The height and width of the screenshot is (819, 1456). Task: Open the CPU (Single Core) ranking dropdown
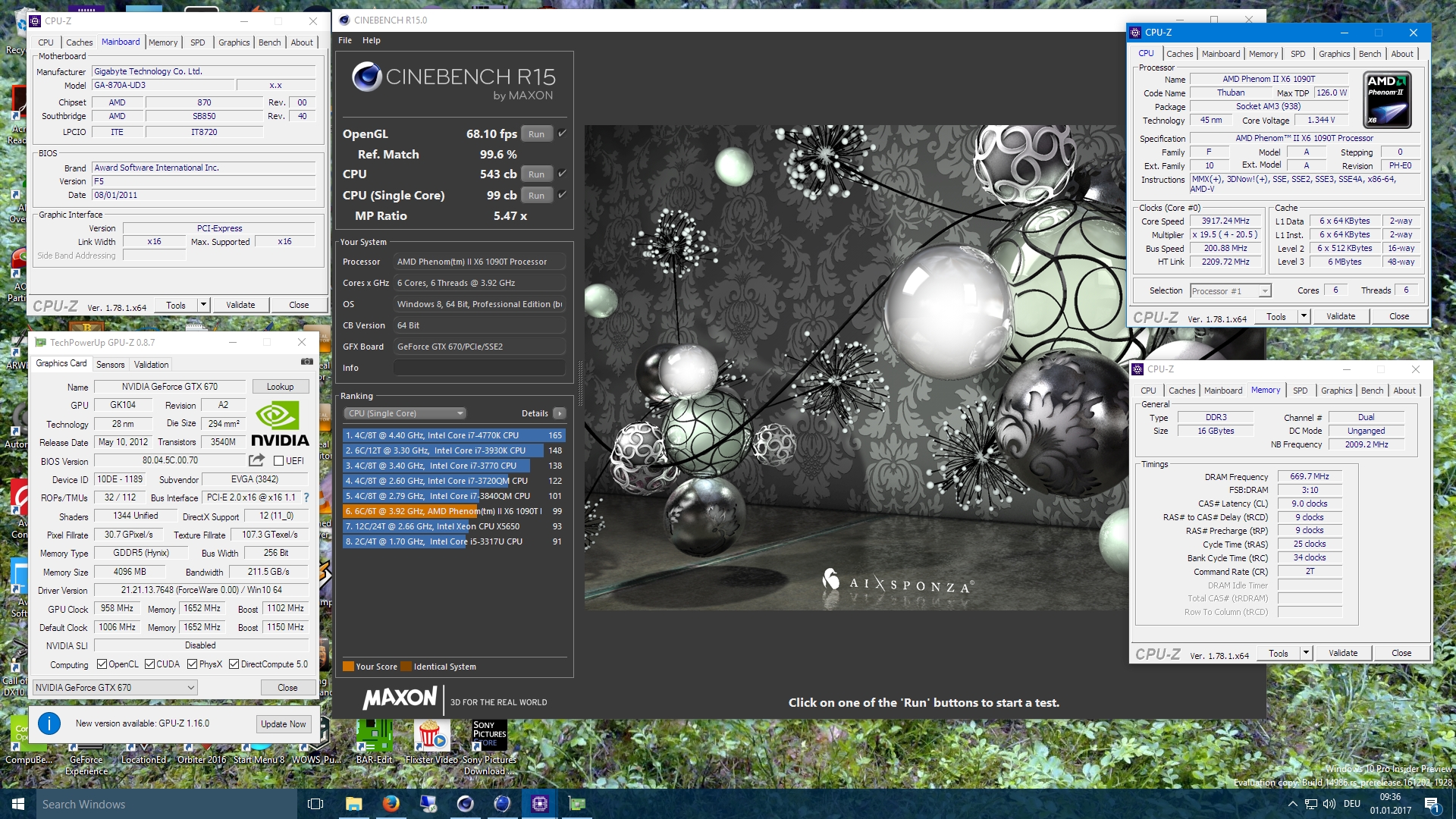point(405,413)
